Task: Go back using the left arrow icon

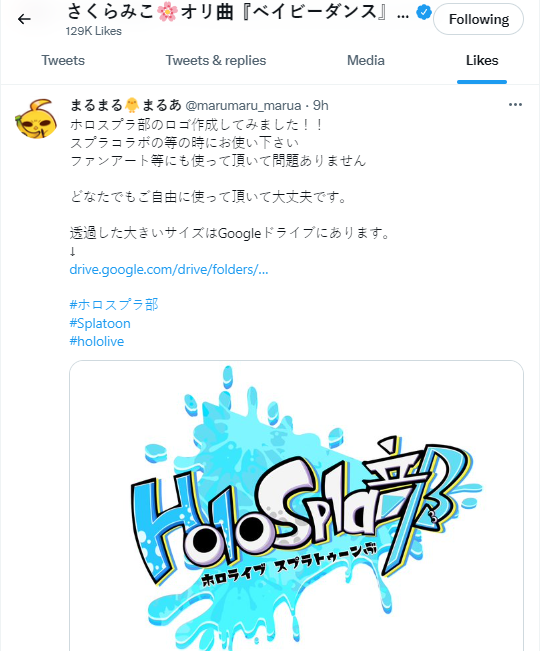Action: (24, 19)
